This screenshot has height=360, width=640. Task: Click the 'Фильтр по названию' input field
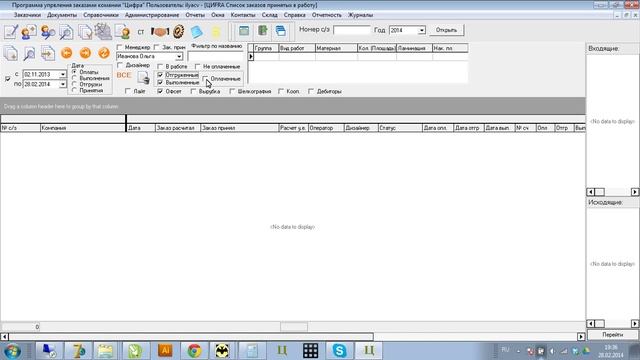(x=215, y=57)
